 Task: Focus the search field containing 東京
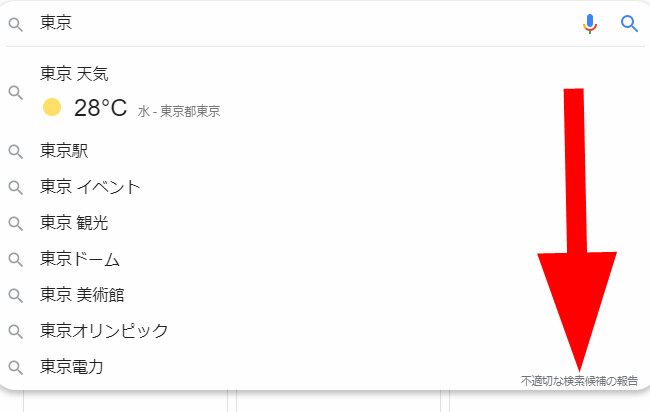tap(300, 23)
